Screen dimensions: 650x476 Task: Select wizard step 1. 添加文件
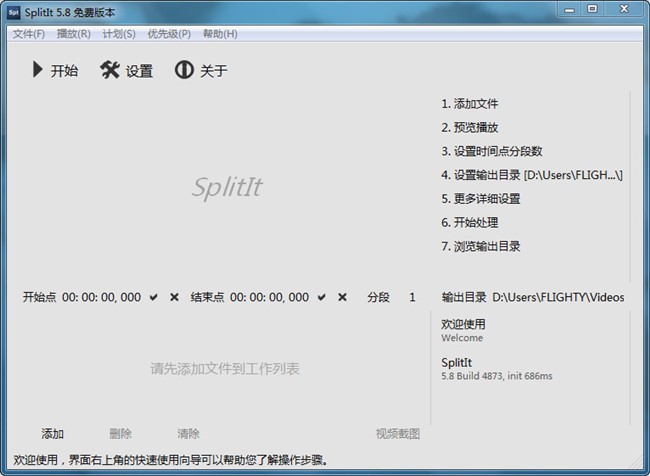point(470,104)
